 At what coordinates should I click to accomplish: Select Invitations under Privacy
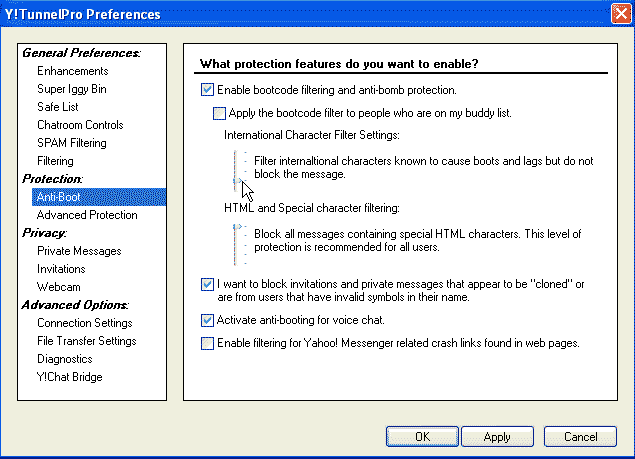coord(61,269)
